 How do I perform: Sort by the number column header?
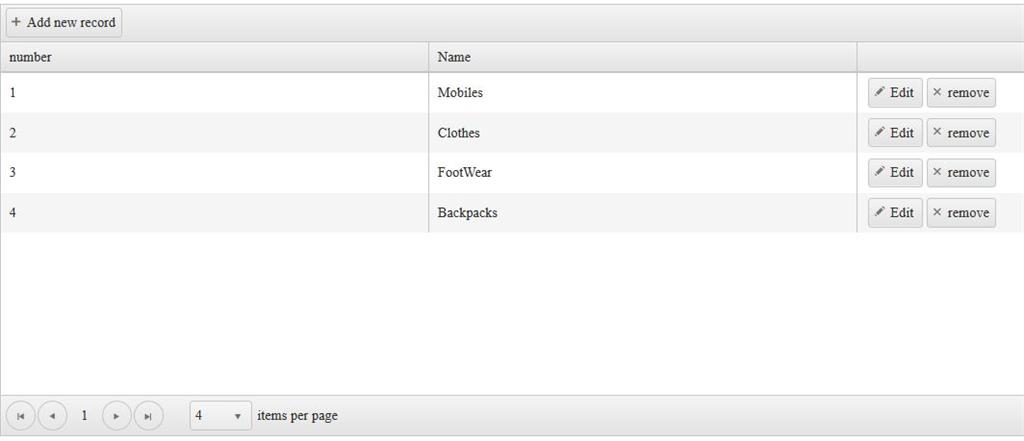pos(31,57)
